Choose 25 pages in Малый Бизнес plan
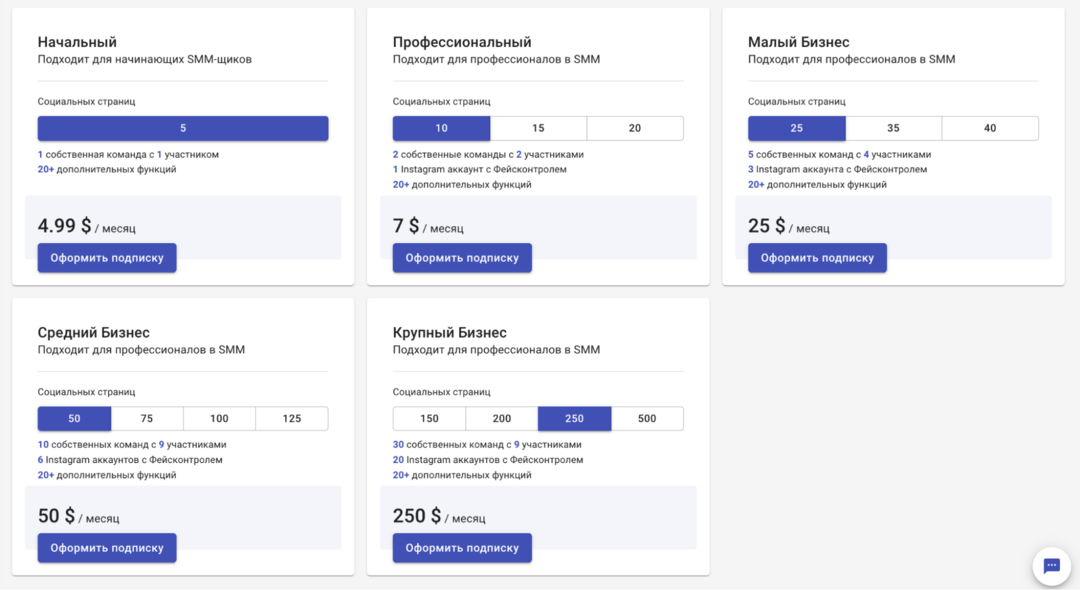Viewport: 1080px width, 590px height. point(796,128)
